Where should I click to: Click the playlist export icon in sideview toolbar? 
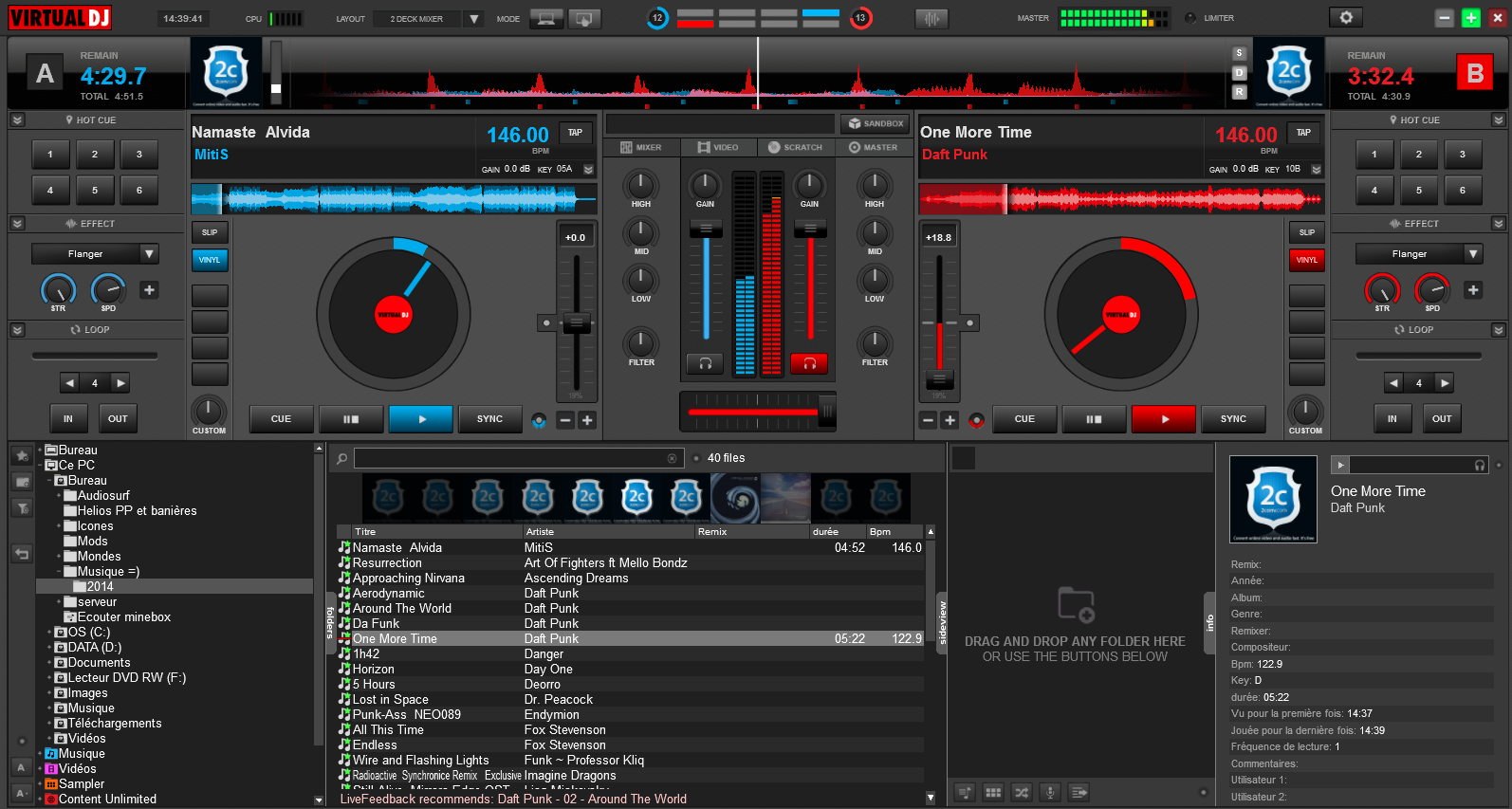pyautogui.click(x=1079, y=792)
